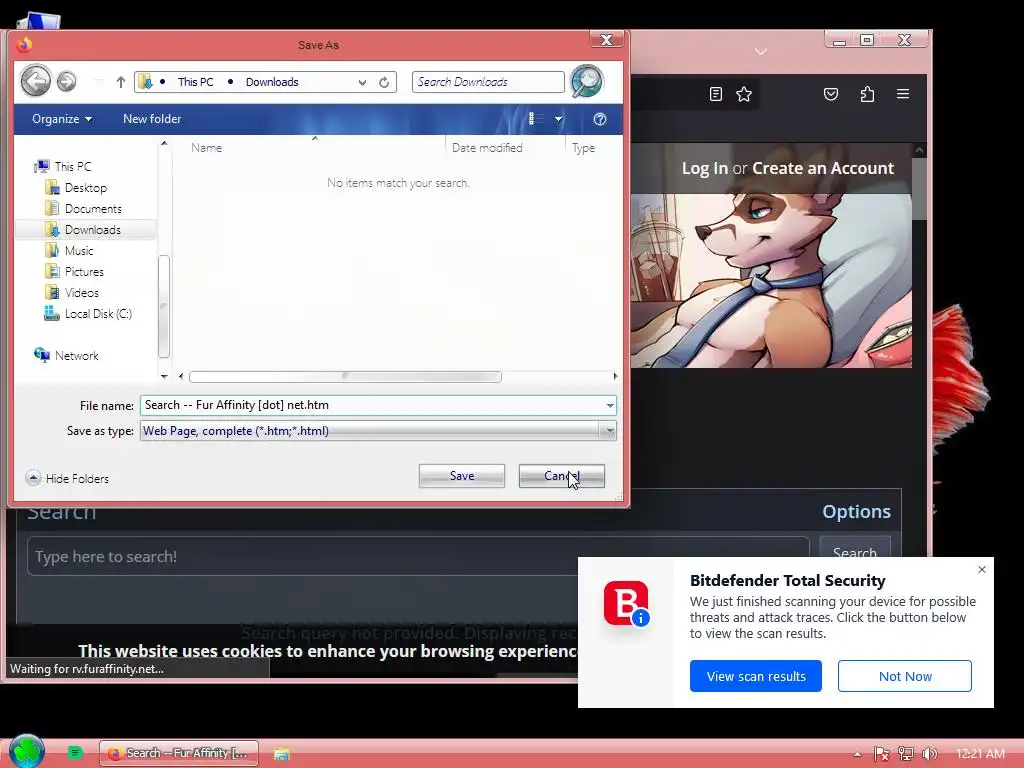The image size is (1024, 768).
Task: Expand the File name dropdown list
Action: 609,406
